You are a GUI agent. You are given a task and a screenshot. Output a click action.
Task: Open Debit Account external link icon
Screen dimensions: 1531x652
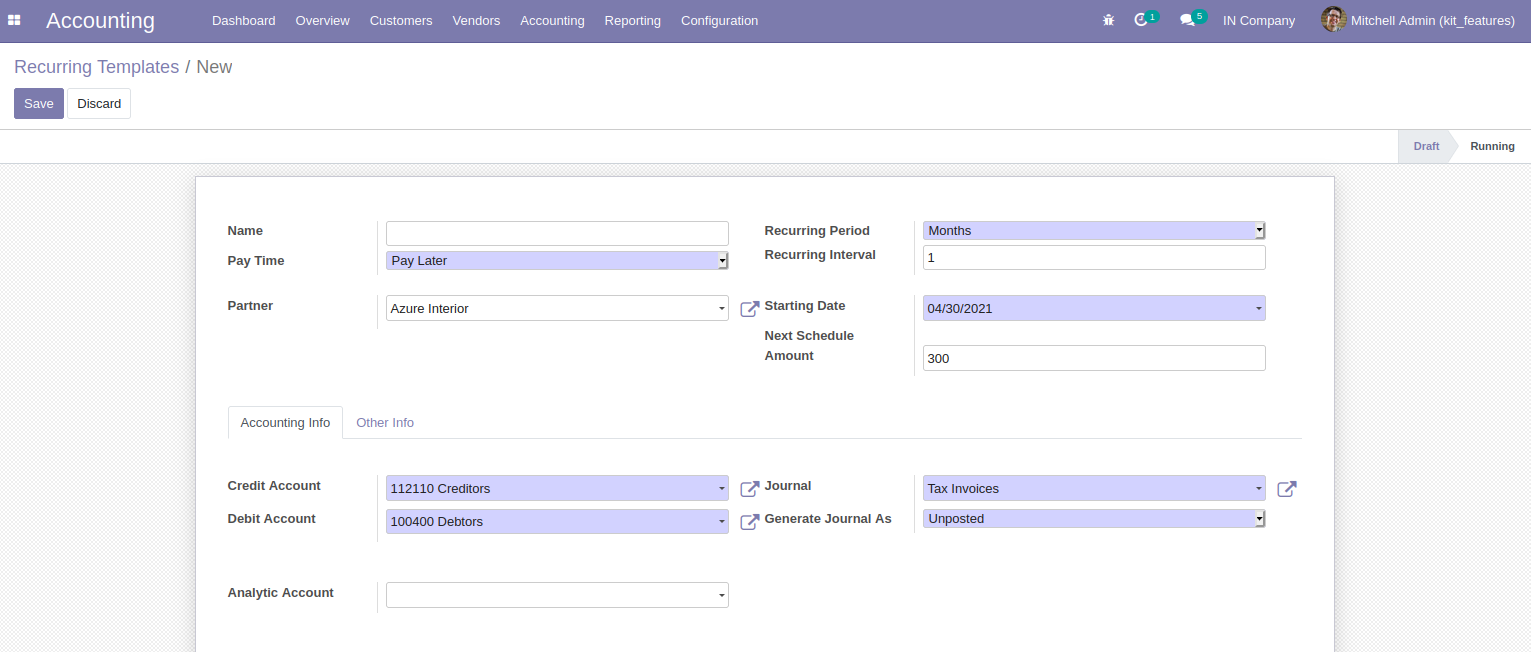(x=749, y=522)
